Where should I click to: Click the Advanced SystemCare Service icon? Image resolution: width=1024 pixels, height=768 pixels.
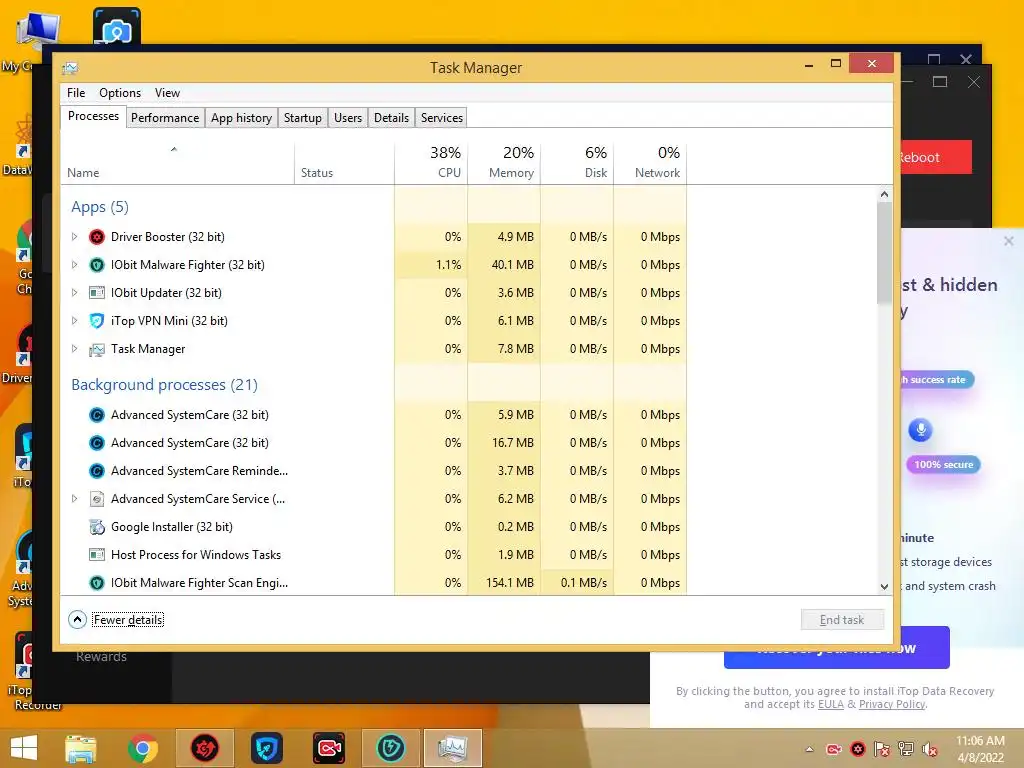click(97, 499)
